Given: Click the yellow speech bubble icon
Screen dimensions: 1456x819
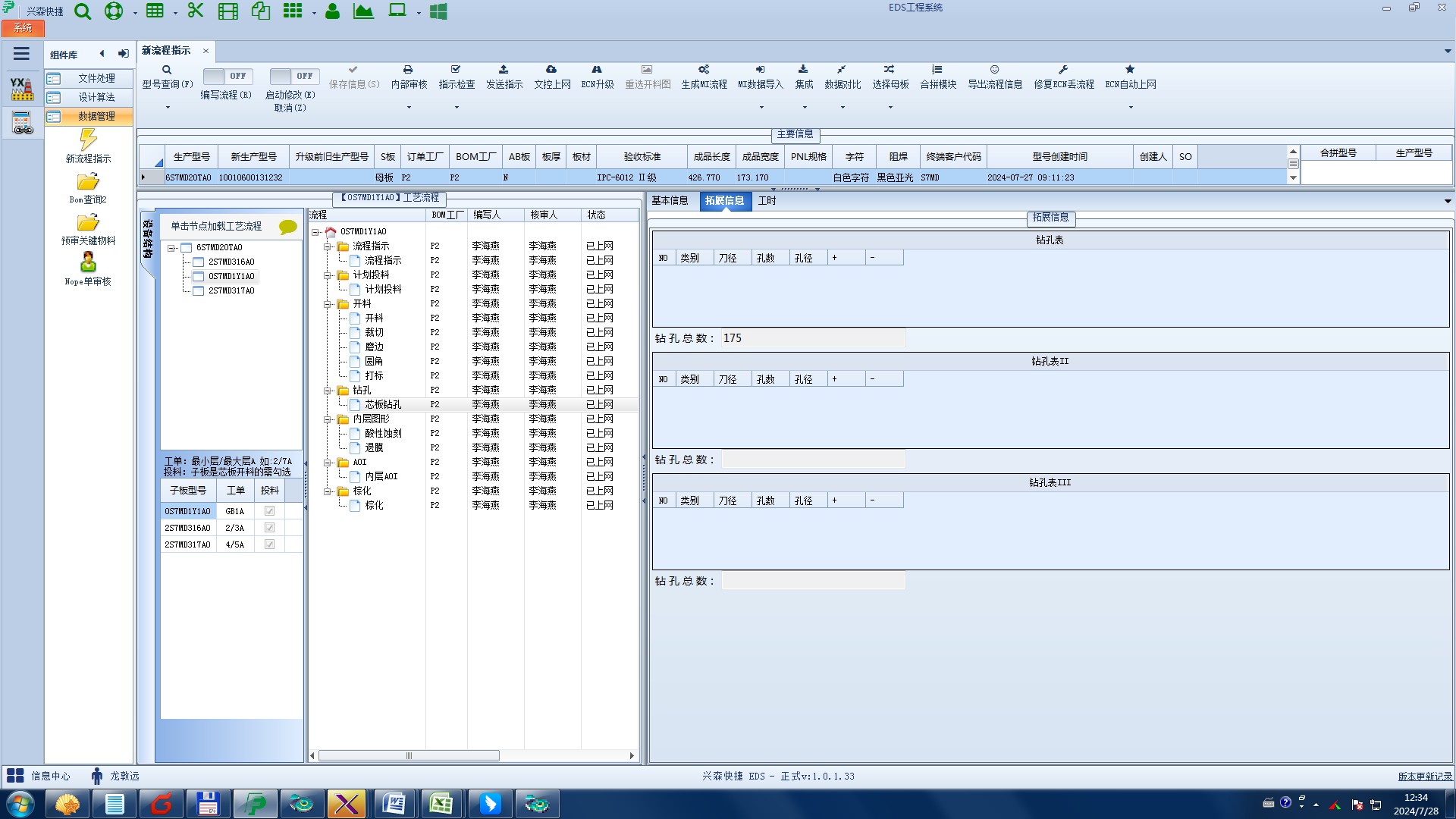Looking at the screenshot, I should (288, 227).
